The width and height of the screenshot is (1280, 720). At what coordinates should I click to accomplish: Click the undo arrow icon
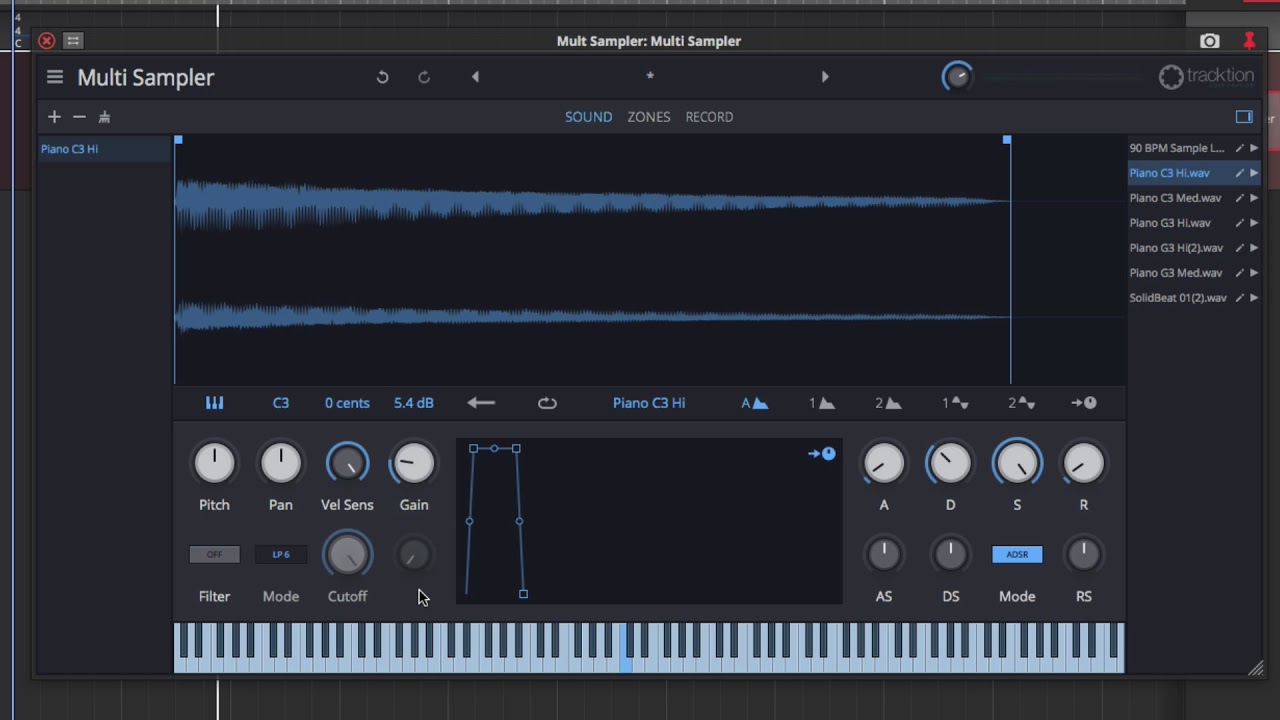tap(382, 77)
